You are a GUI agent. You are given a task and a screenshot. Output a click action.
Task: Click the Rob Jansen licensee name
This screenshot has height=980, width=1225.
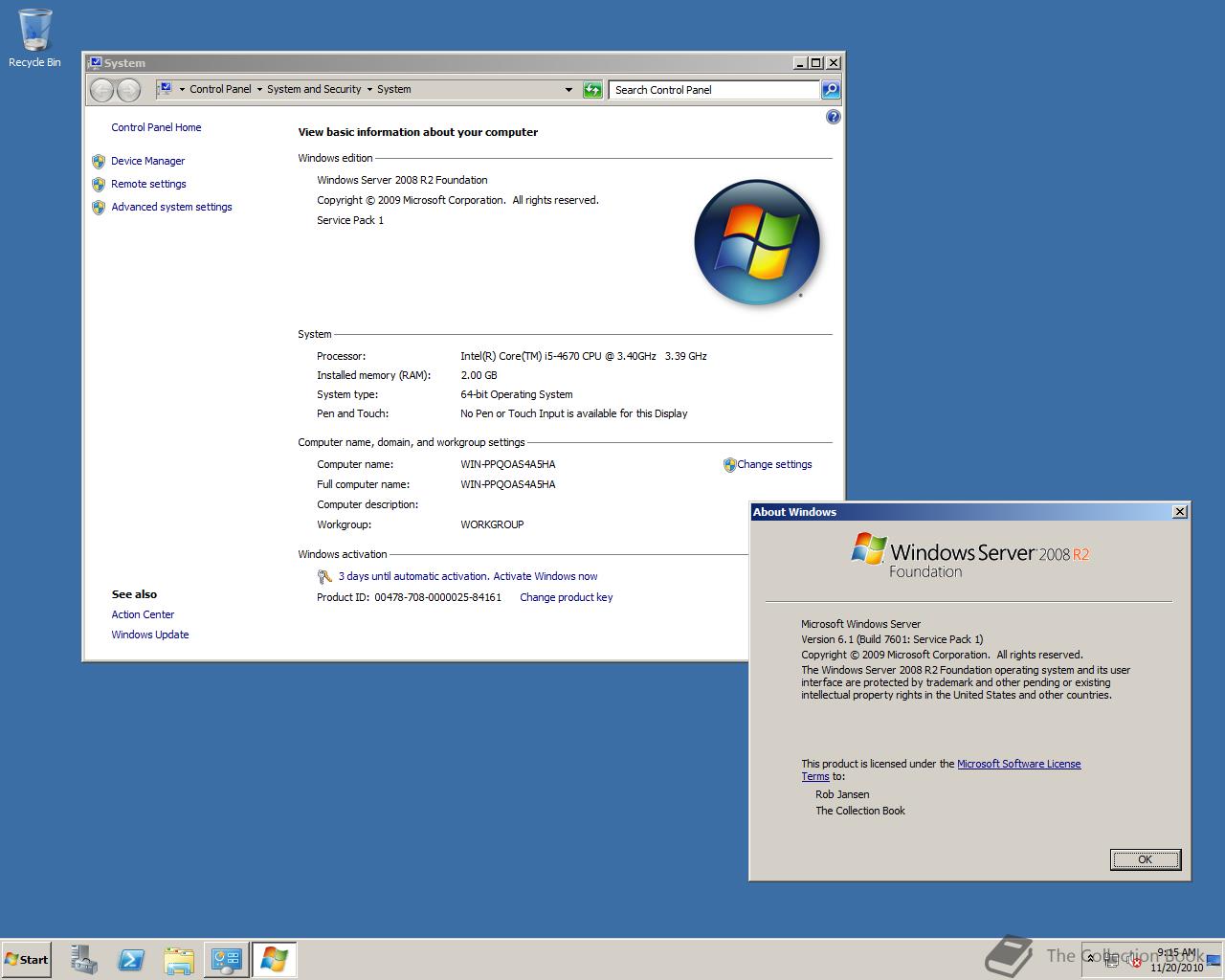pyautogui.click(x=842, y=795)
